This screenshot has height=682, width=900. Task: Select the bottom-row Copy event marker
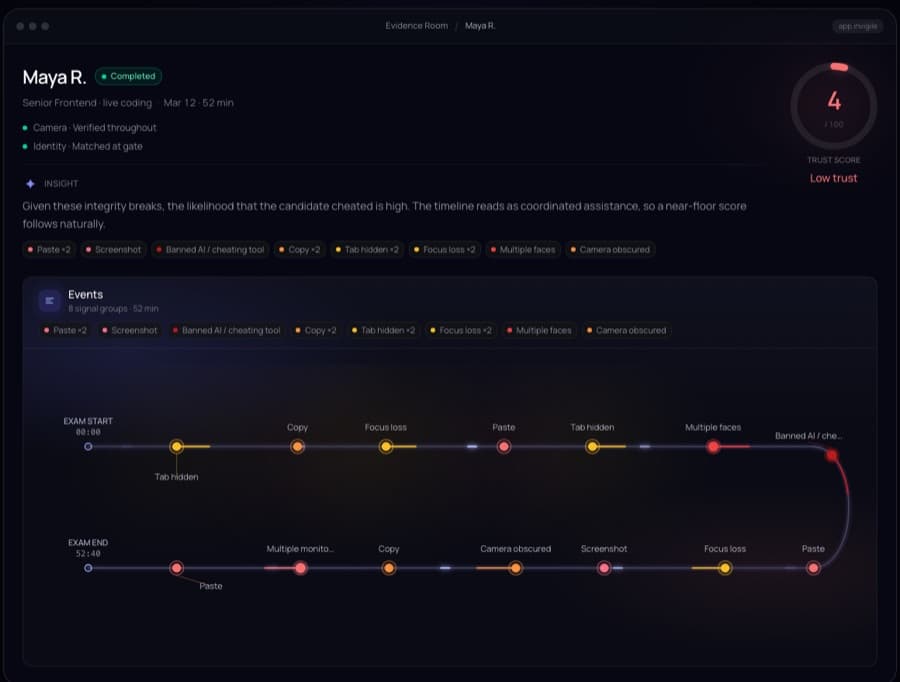pos(389,568)
